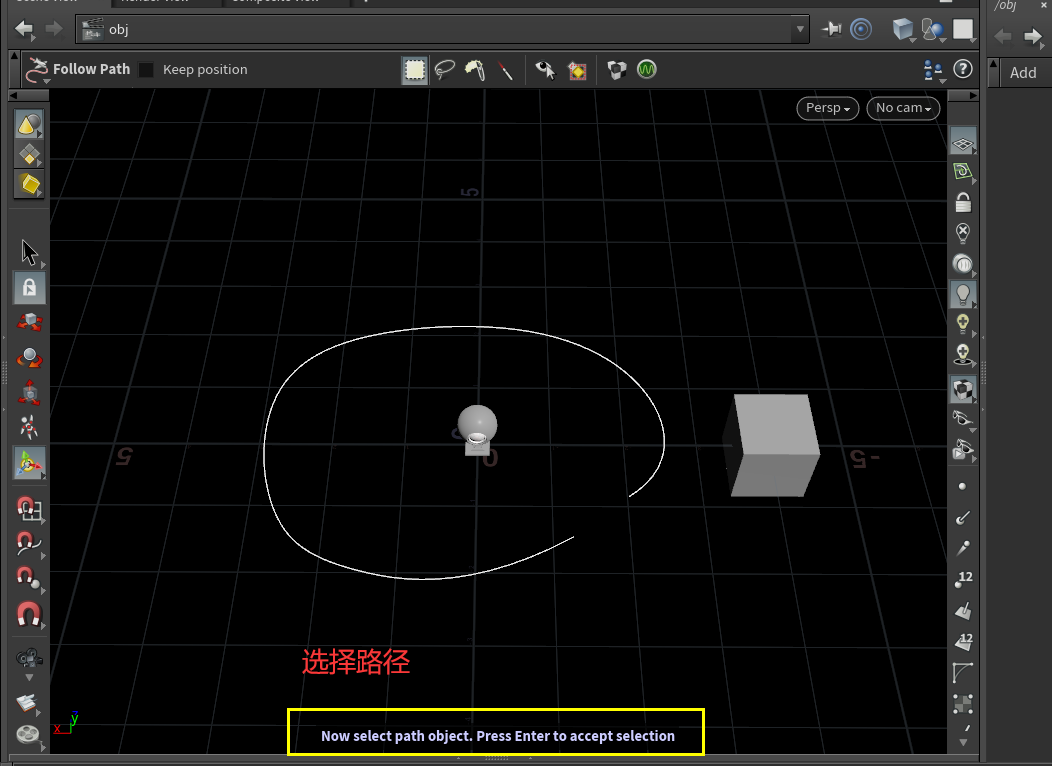Toggle the pin pane icon
Screen dimensions: 1052x766
point(832,29)
